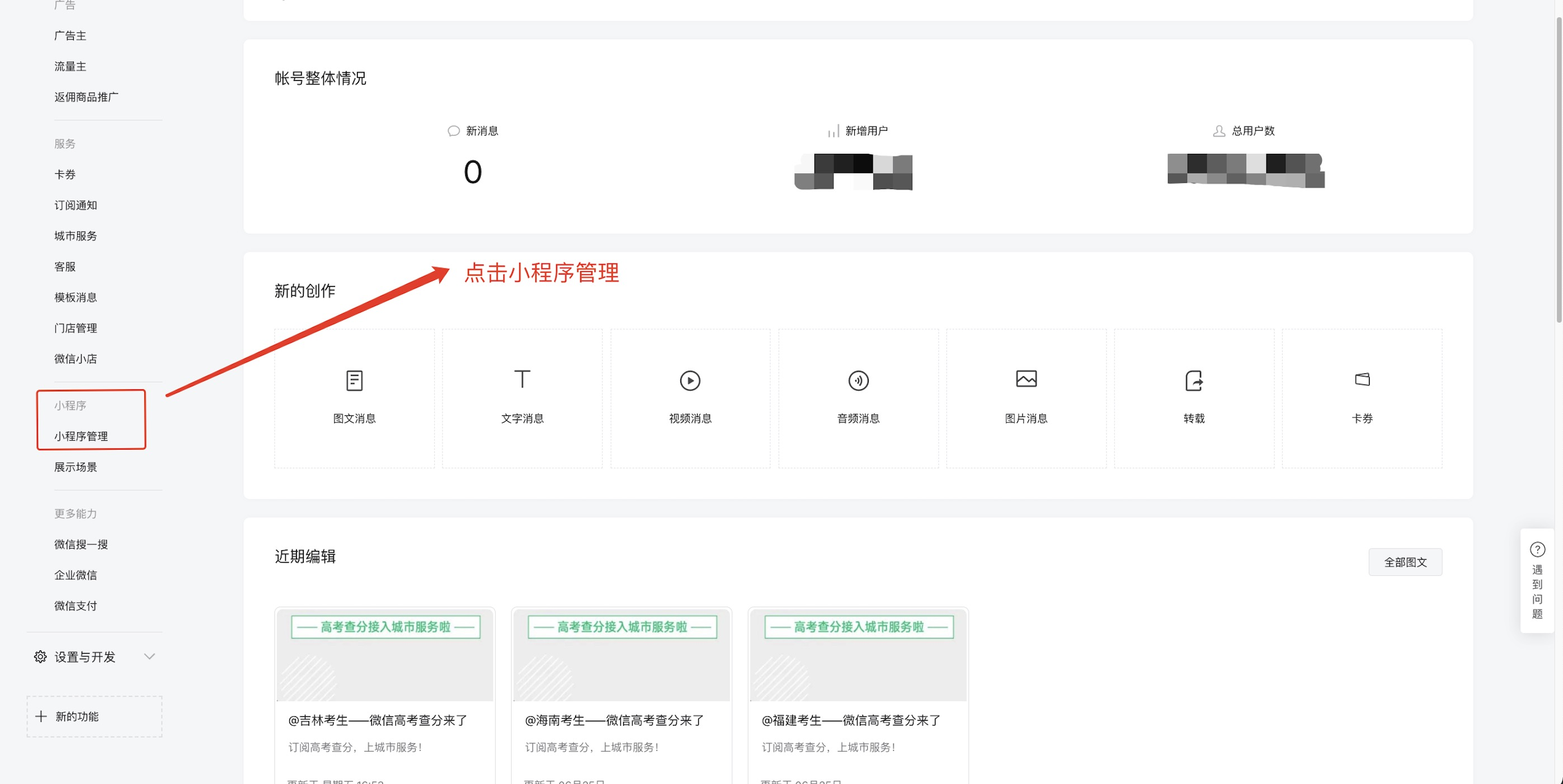The image size is (1563, 784).
Task: Click the 新的功能 add button
Action: (x=94, y=716)
